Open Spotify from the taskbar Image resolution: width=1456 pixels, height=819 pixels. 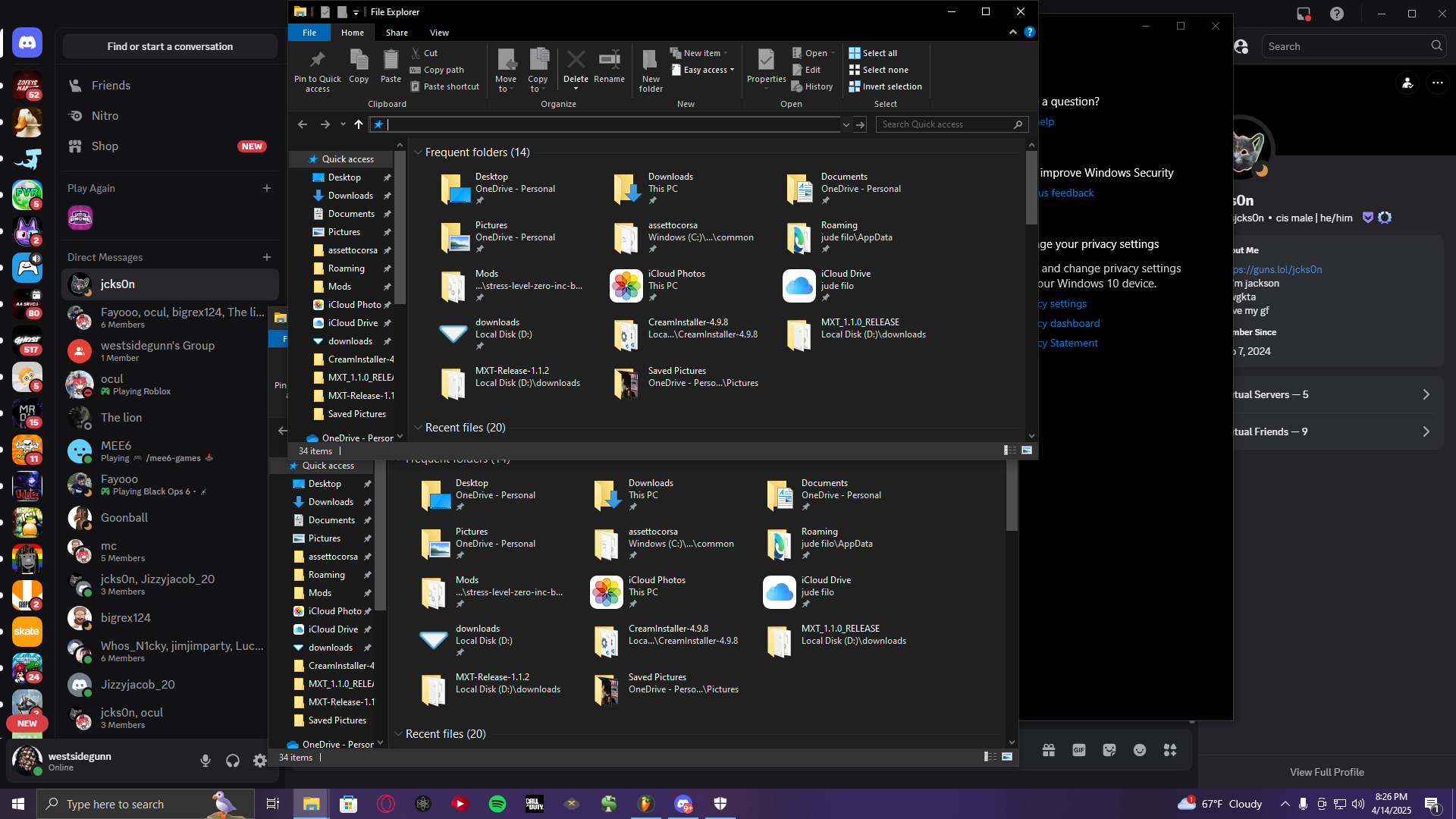[497, 804]
